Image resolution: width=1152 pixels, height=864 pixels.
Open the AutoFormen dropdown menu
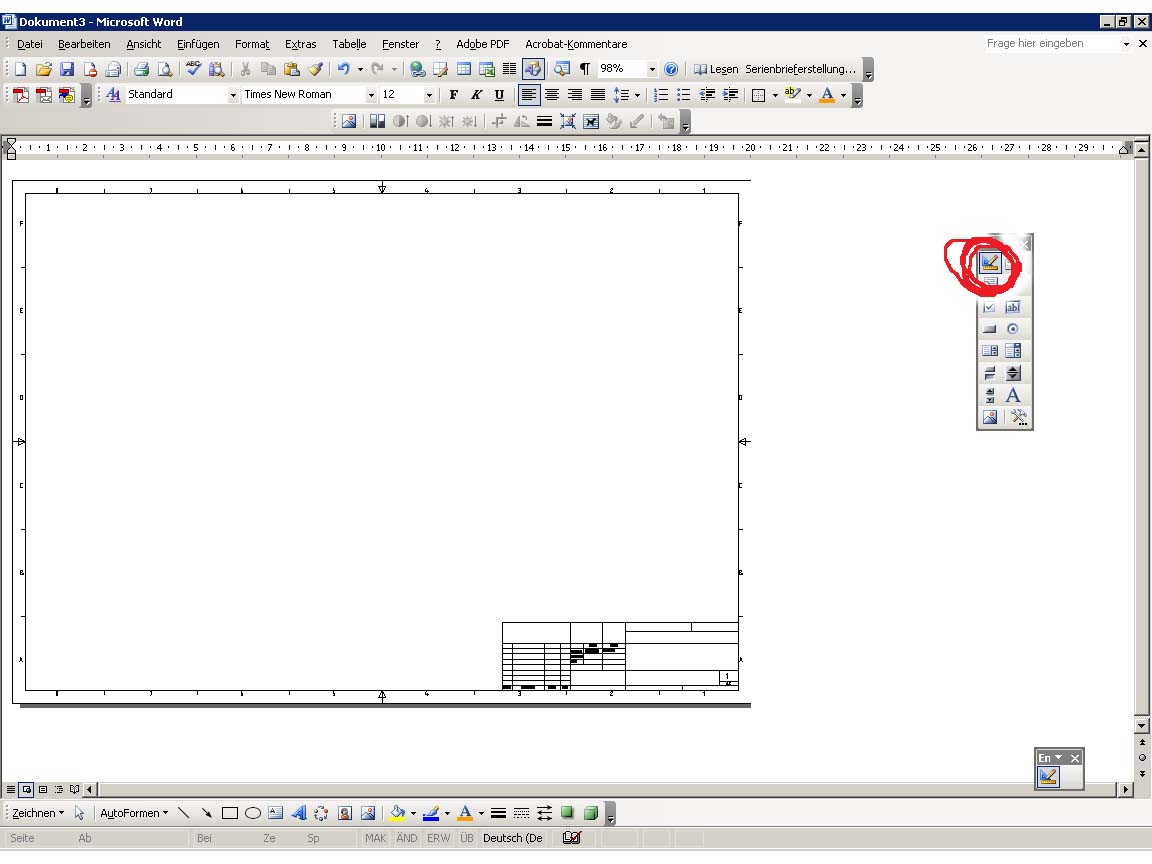[134, 813]
